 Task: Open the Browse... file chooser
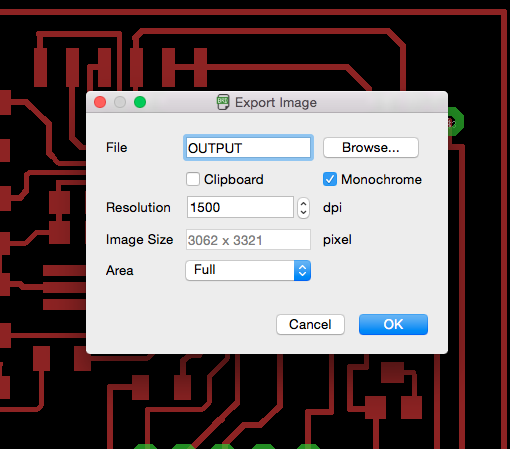(x=371, y=147)
